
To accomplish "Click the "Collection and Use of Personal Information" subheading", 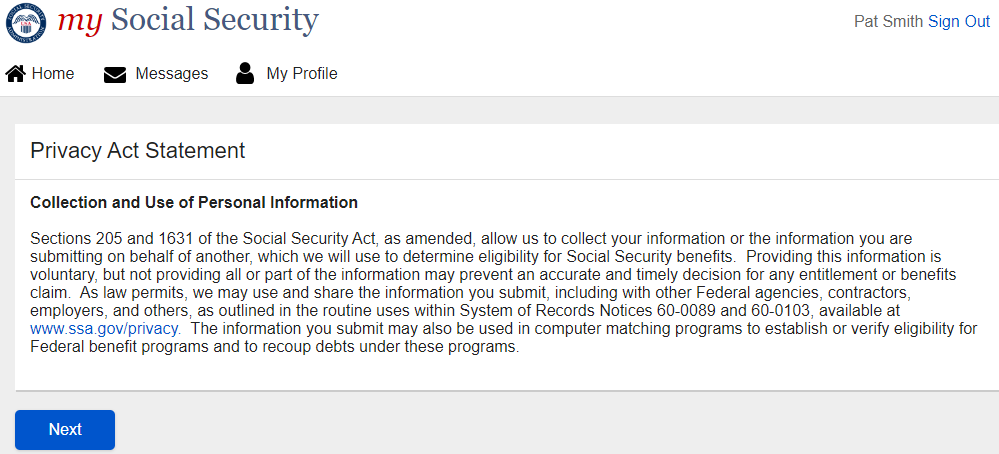I will [x=194, y=203].
